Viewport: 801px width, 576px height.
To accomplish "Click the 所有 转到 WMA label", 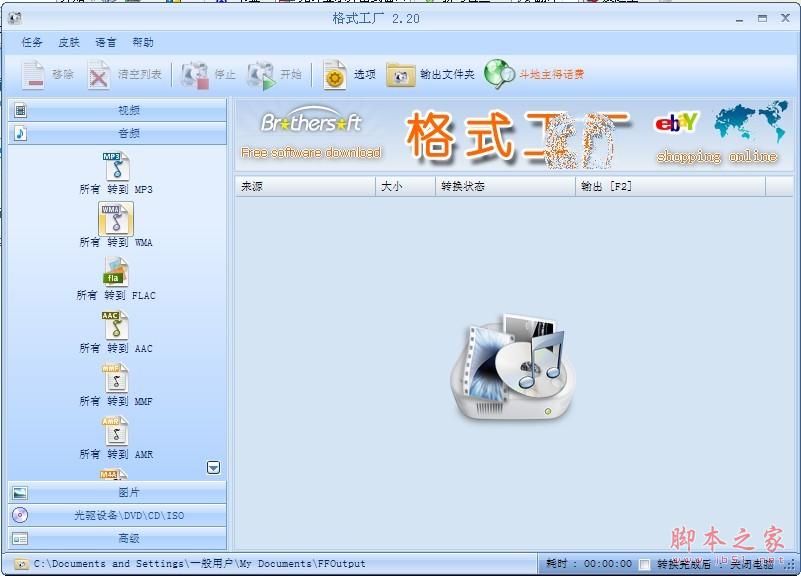I will click(116, 243).
